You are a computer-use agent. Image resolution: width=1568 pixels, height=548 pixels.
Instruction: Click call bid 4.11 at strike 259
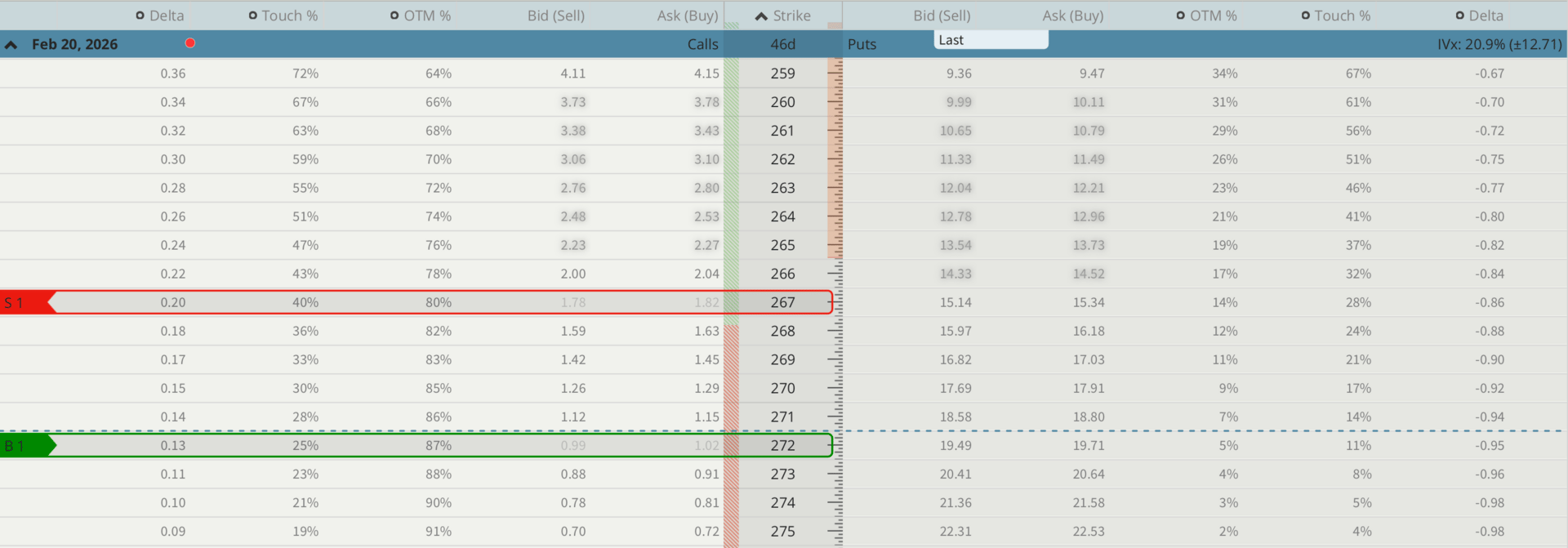(x=573, y=74)
